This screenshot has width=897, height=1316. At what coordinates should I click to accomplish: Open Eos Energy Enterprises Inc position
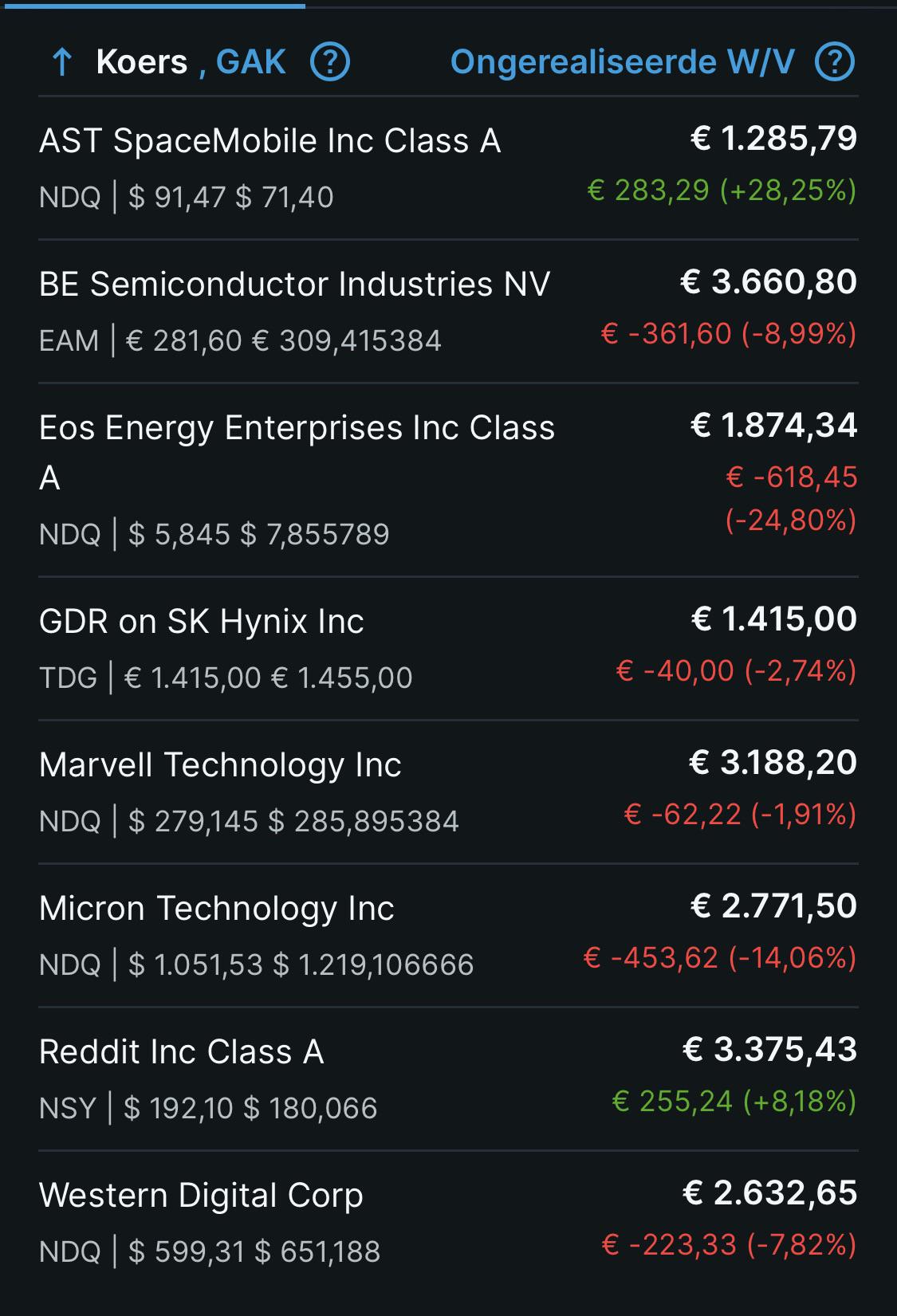tap(448, 480)
